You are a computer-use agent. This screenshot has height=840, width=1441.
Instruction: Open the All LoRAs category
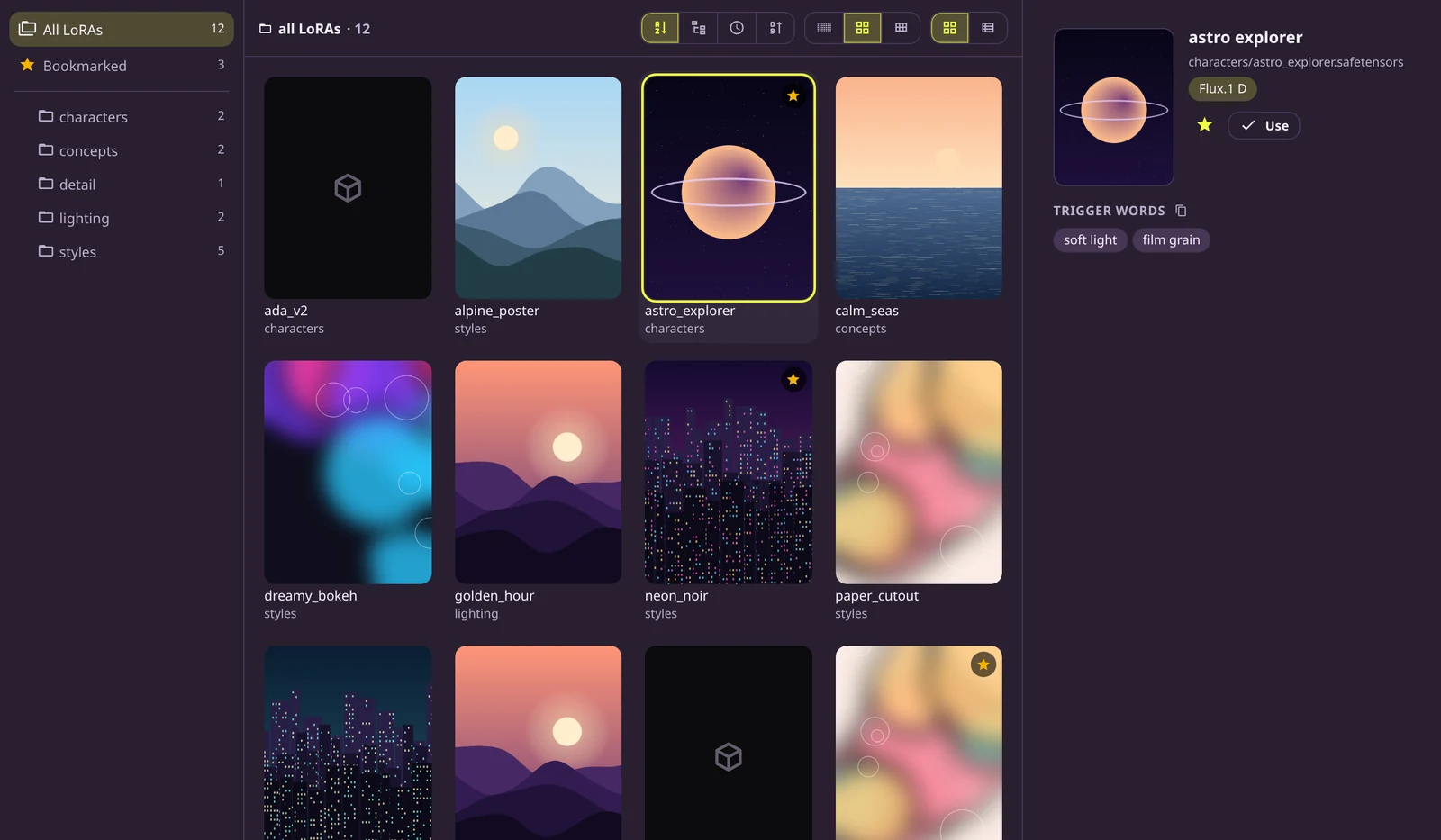tap(122, 29)
